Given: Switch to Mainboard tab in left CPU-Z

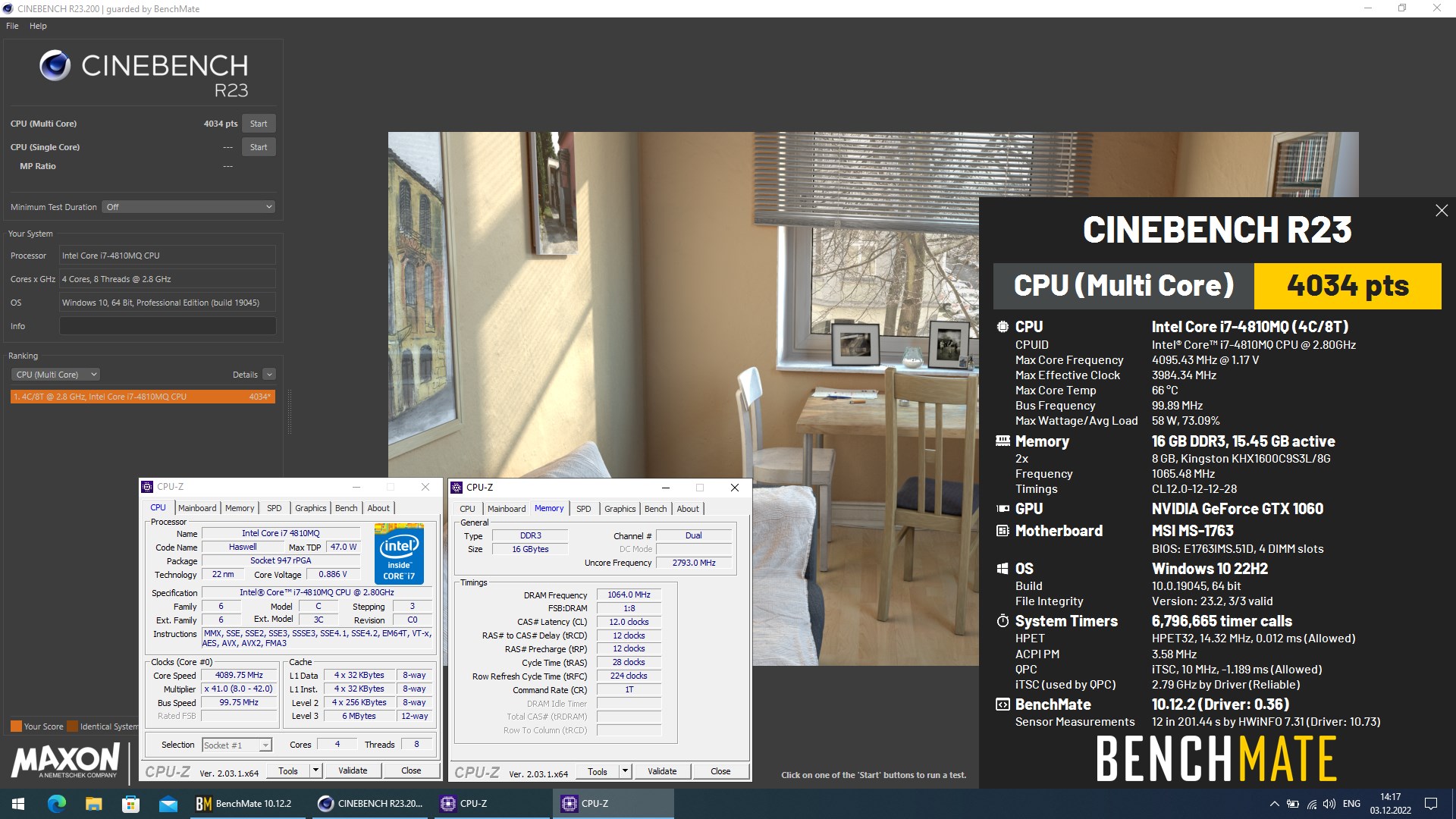Looking at the screenshot, I should coord(197,508).
